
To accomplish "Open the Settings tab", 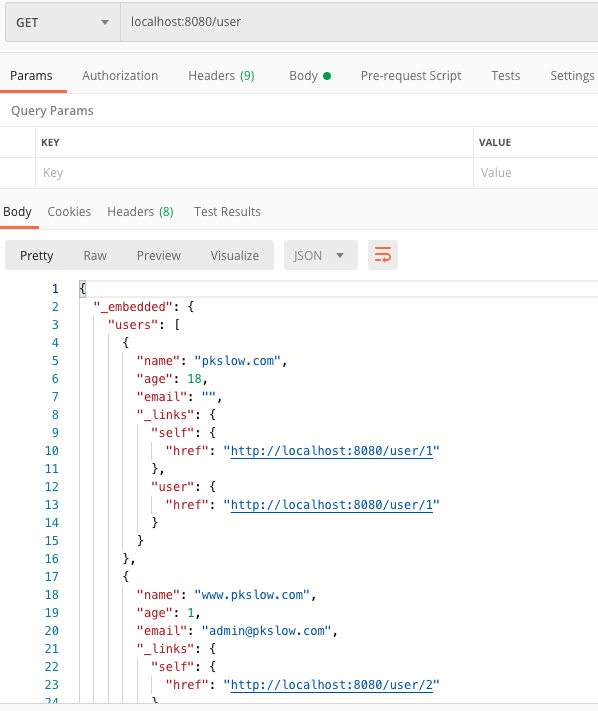I will coord(572,76).
